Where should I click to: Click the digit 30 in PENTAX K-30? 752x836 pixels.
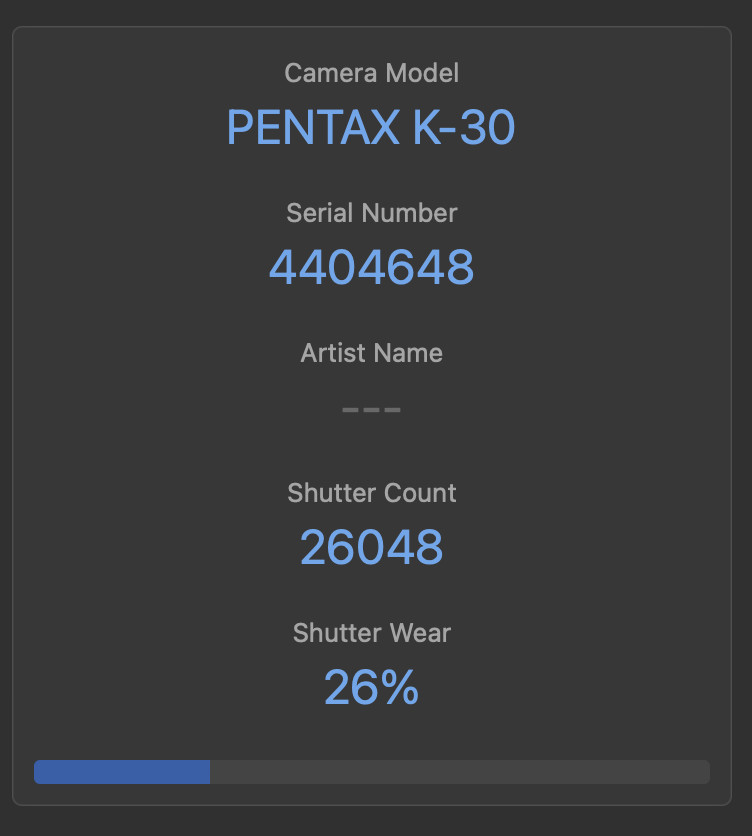pos(487,127)
